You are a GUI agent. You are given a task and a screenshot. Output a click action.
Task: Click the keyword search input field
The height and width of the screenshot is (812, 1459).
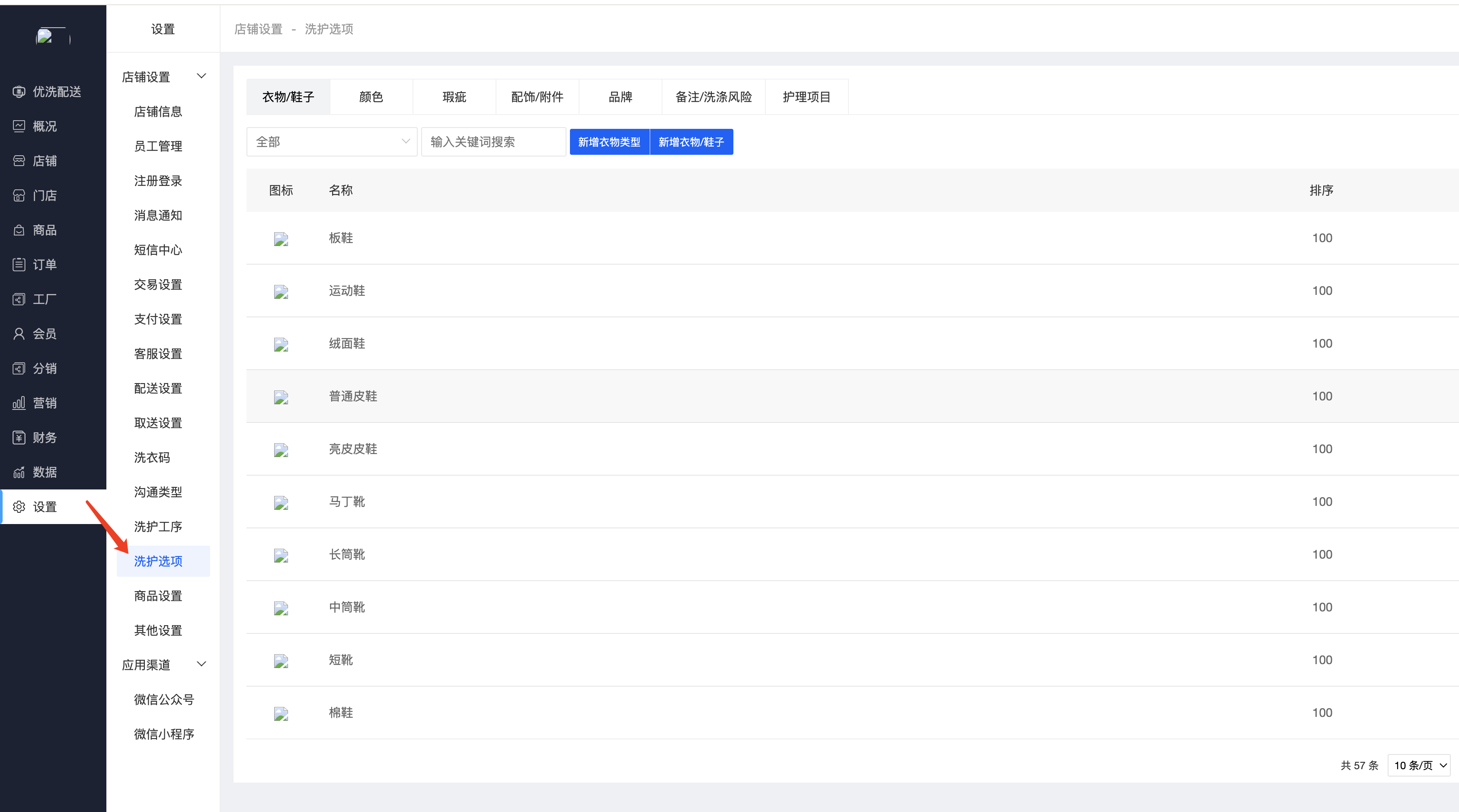coord(493,141)
